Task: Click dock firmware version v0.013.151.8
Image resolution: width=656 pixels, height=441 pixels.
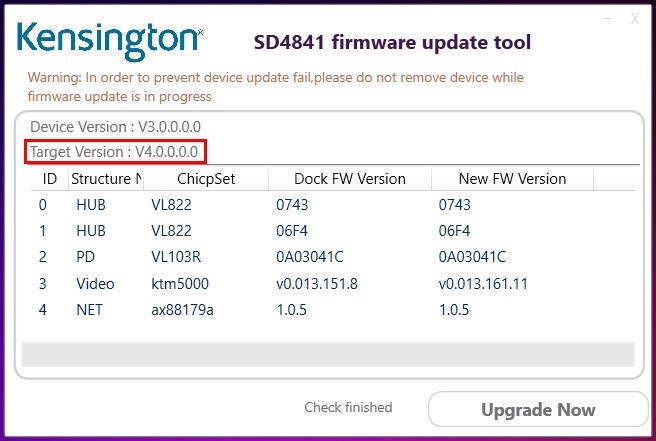Action: [317, 284]
